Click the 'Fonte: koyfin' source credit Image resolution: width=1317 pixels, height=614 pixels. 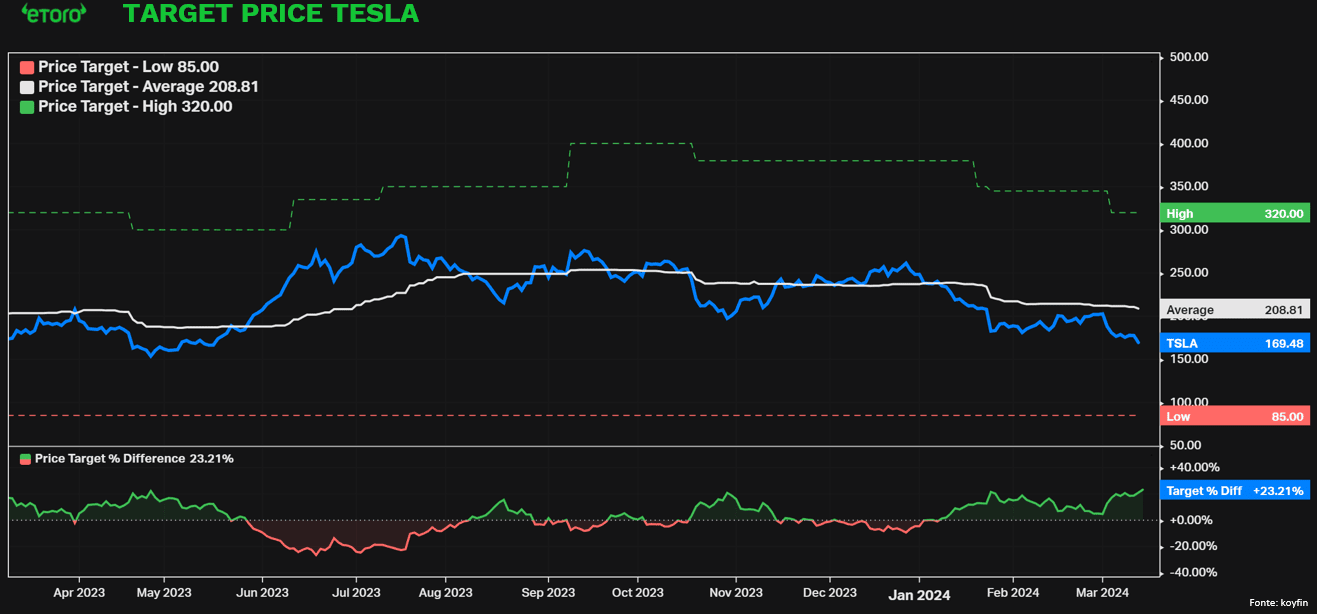[1278, 602]
